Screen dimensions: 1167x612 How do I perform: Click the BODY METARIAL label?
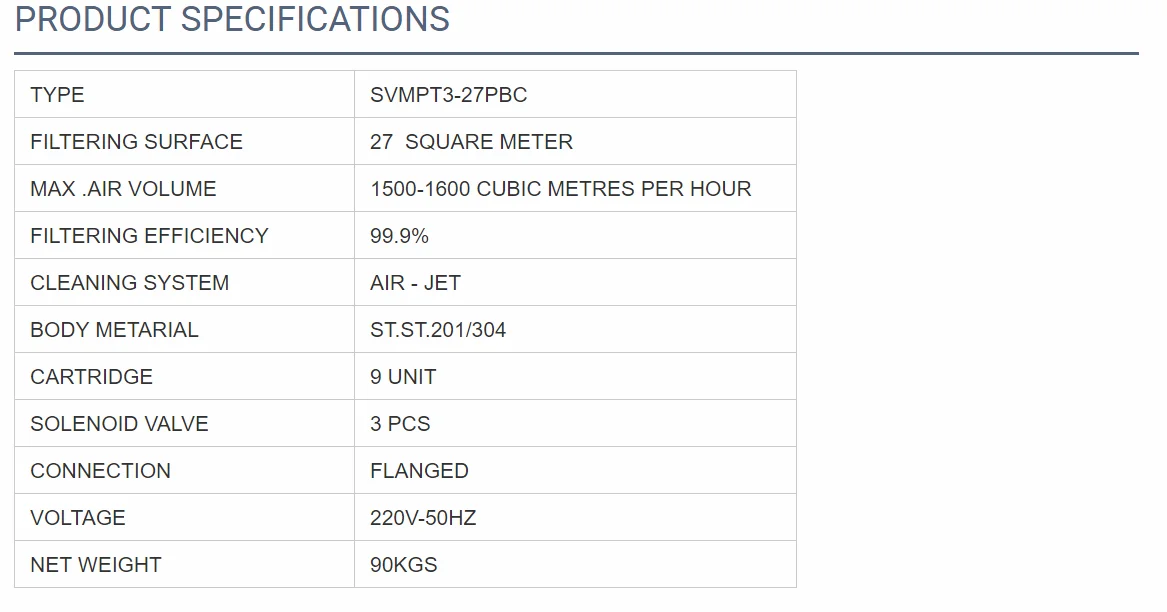(x=114, y=330)
